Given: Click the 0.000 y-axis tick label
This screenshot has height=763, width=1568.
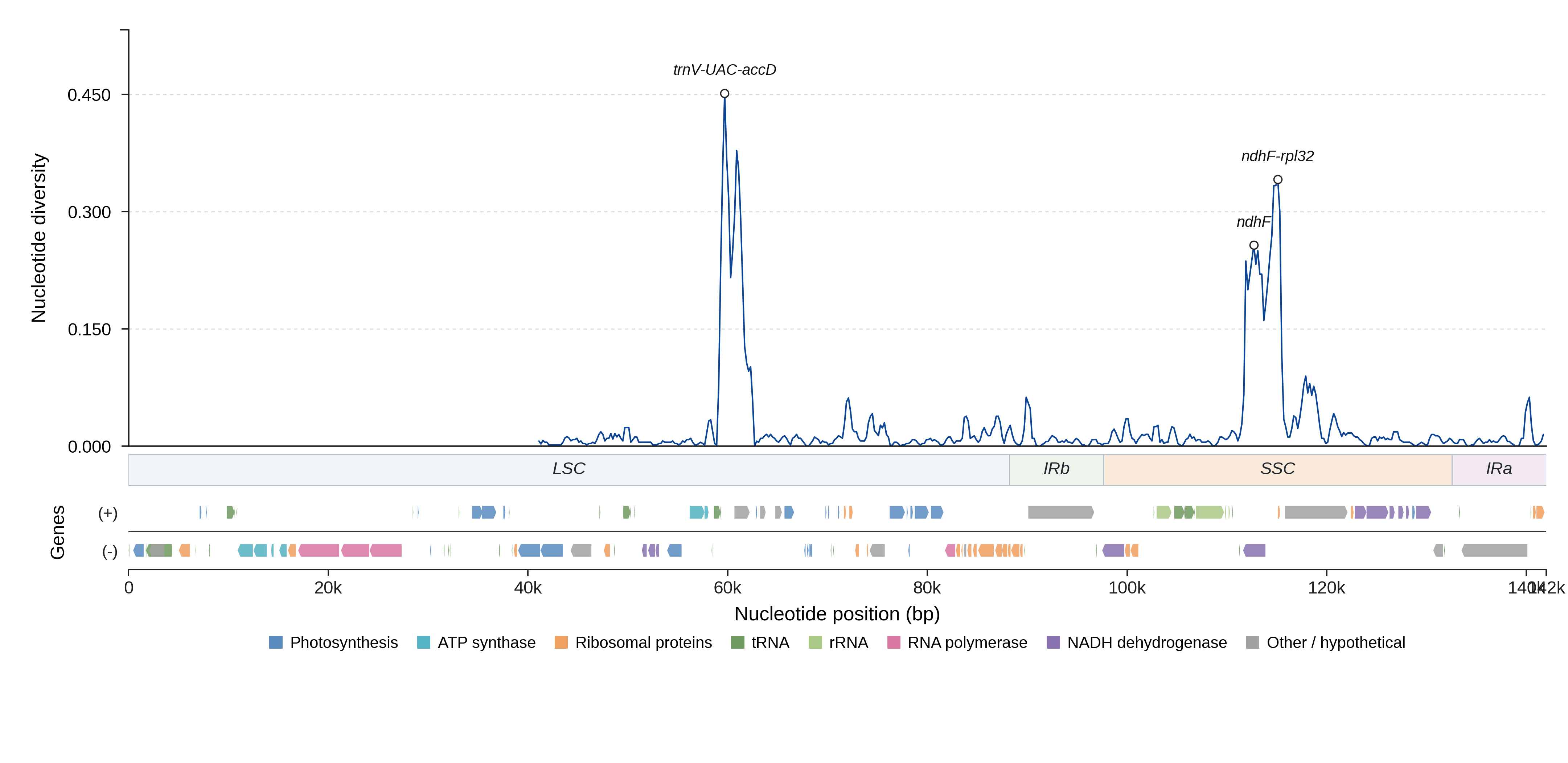Looking at the screenshot, I should 89,447.
